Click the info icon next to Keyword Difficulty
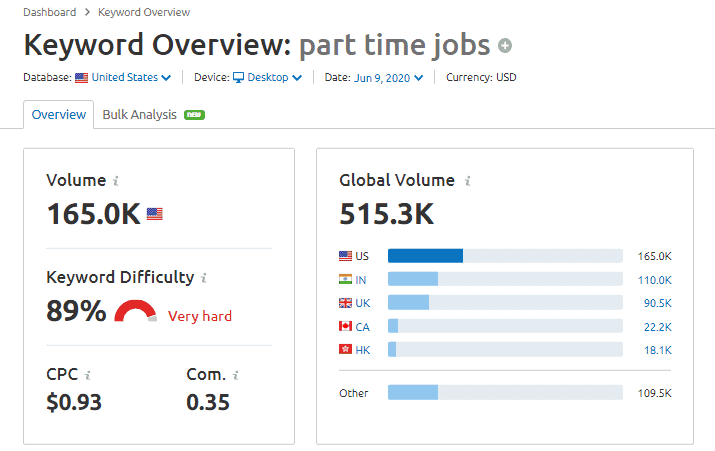 point(204,278)
